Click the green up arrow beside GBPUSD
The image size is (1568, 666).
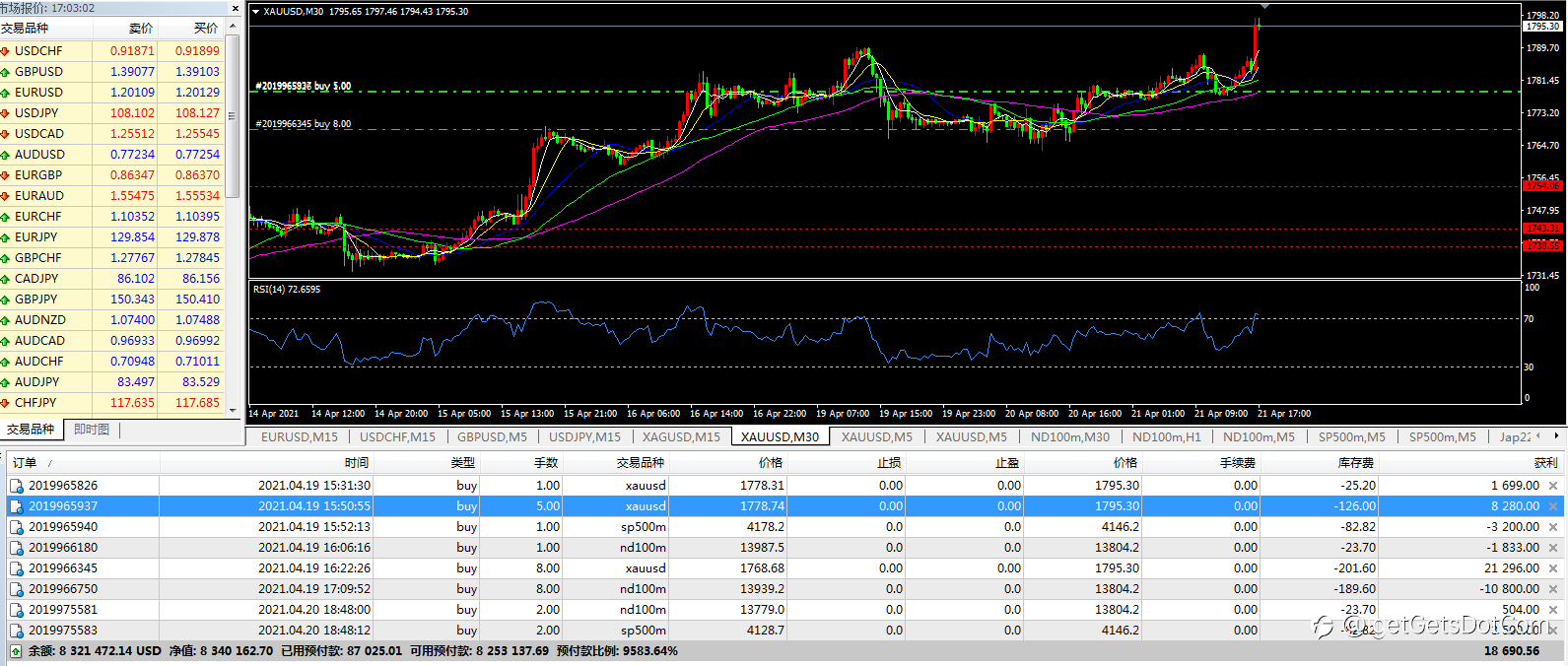point(6,72)
